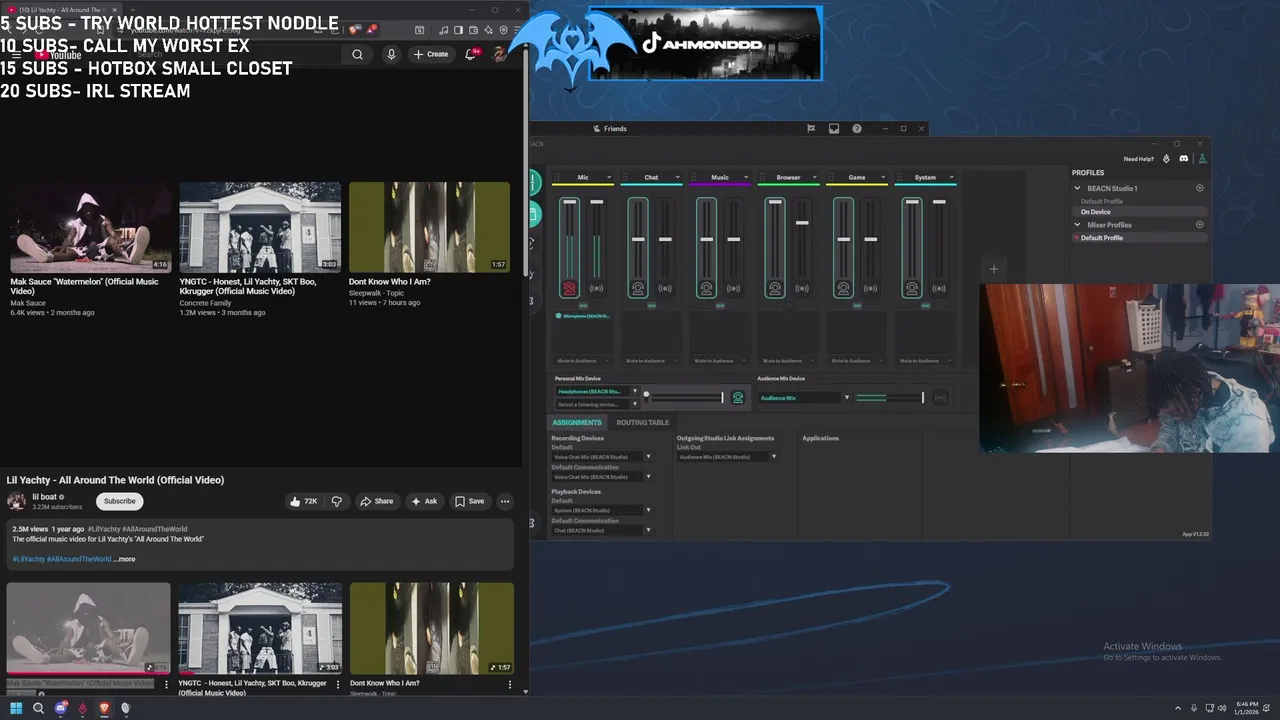Toggle System channel personal mix headphone mute

pos(912,288)
